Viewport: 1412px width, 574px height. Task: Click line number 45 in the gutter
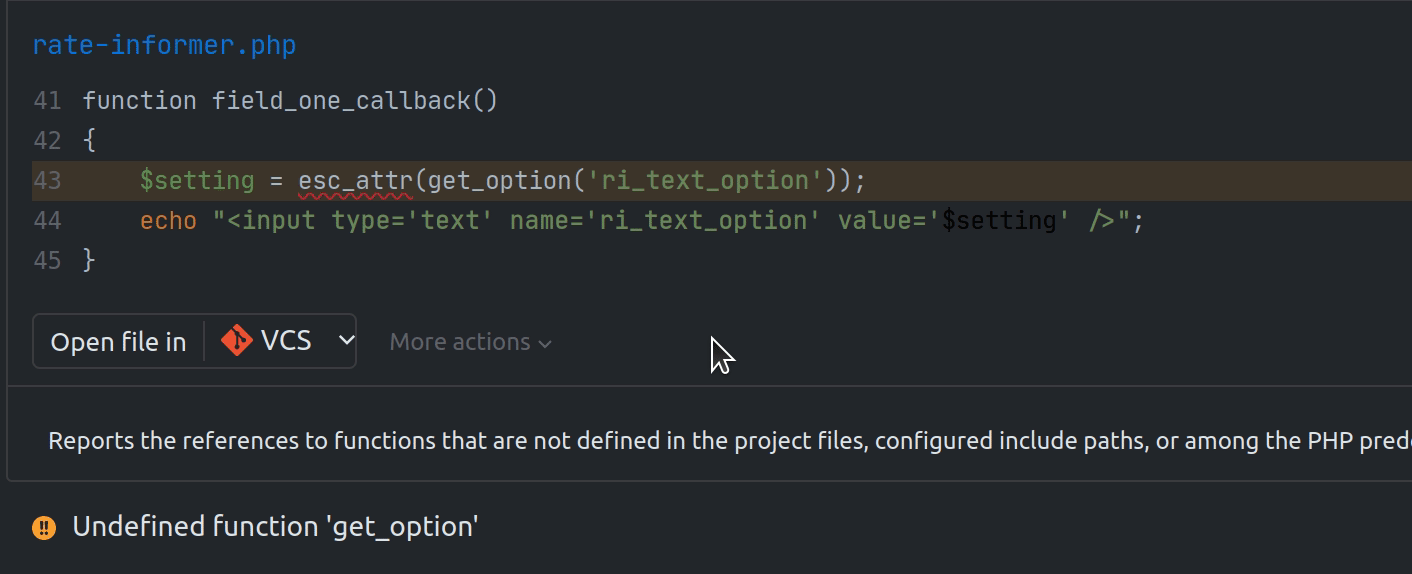tap(47, 261)
